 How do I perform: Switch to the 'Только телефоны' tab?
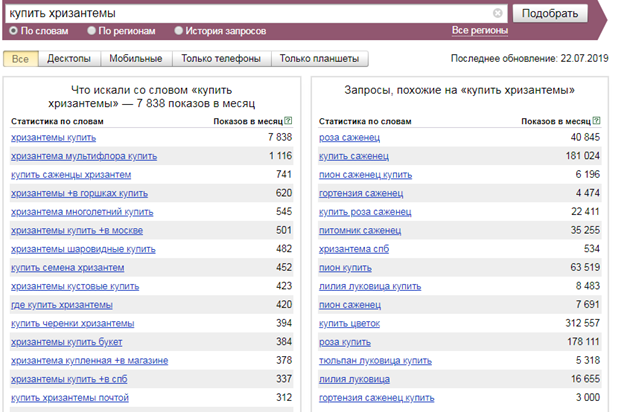click(x=221, y=59)
